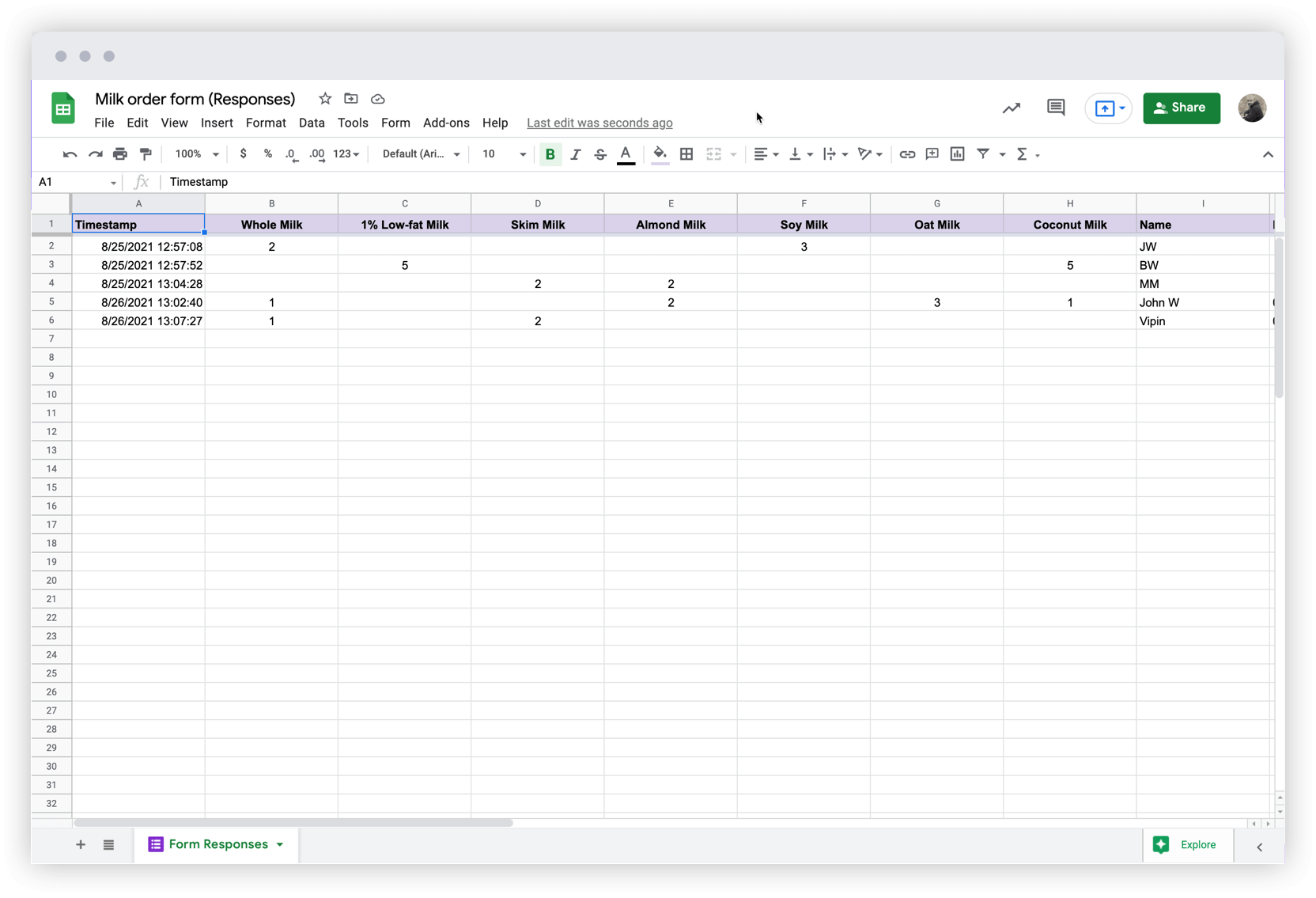The width and height of the screenshot is (1316, 898).
Task: Open the Explore panel
Action: coord(1187,845)
